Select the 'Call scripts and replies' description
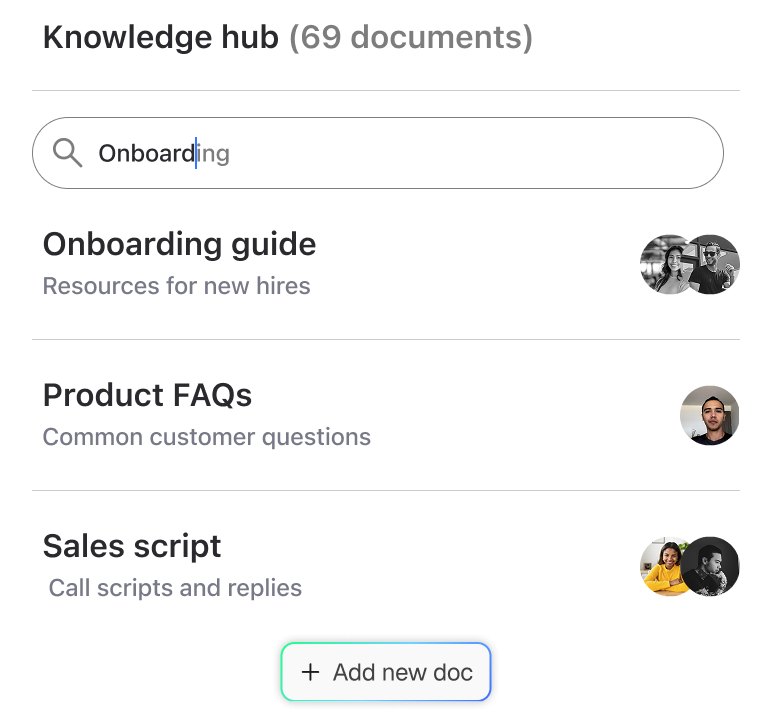772x712 pixels. [x=175, y=588]
